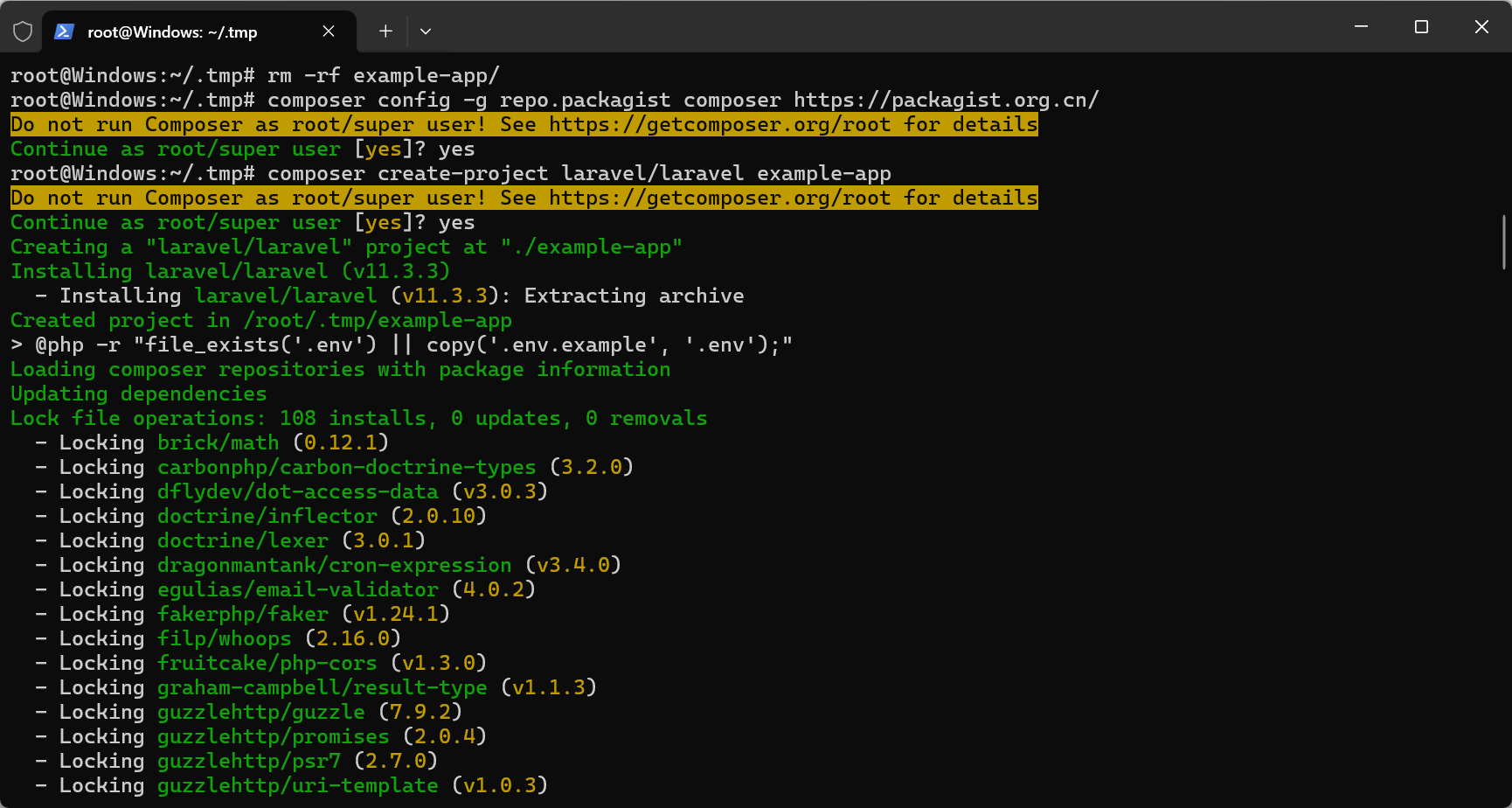1512x808 pixels.
Task: Click 'doctrine/inflector' package name
Action: click(x=267, y=516)
